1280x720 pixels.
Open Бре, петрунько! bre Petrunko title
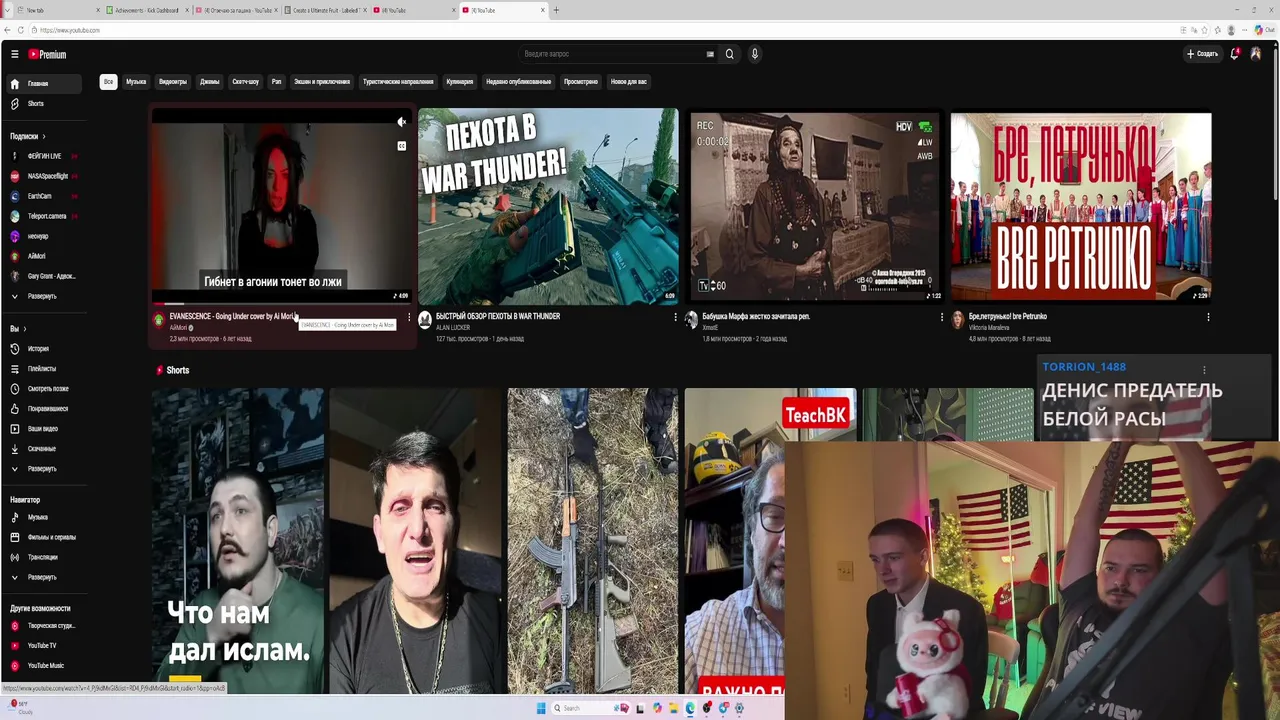tap(1008, 316)
